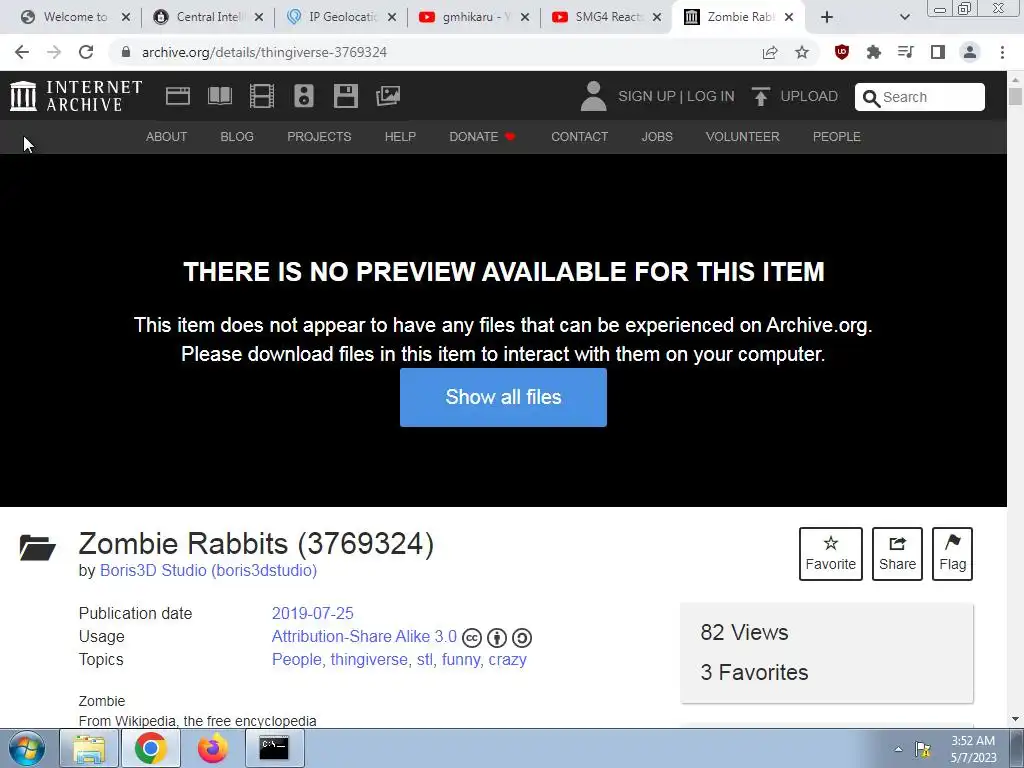Open Chrome's three-dot menu
This screenshot has height=768, width=1024.
1002,52
